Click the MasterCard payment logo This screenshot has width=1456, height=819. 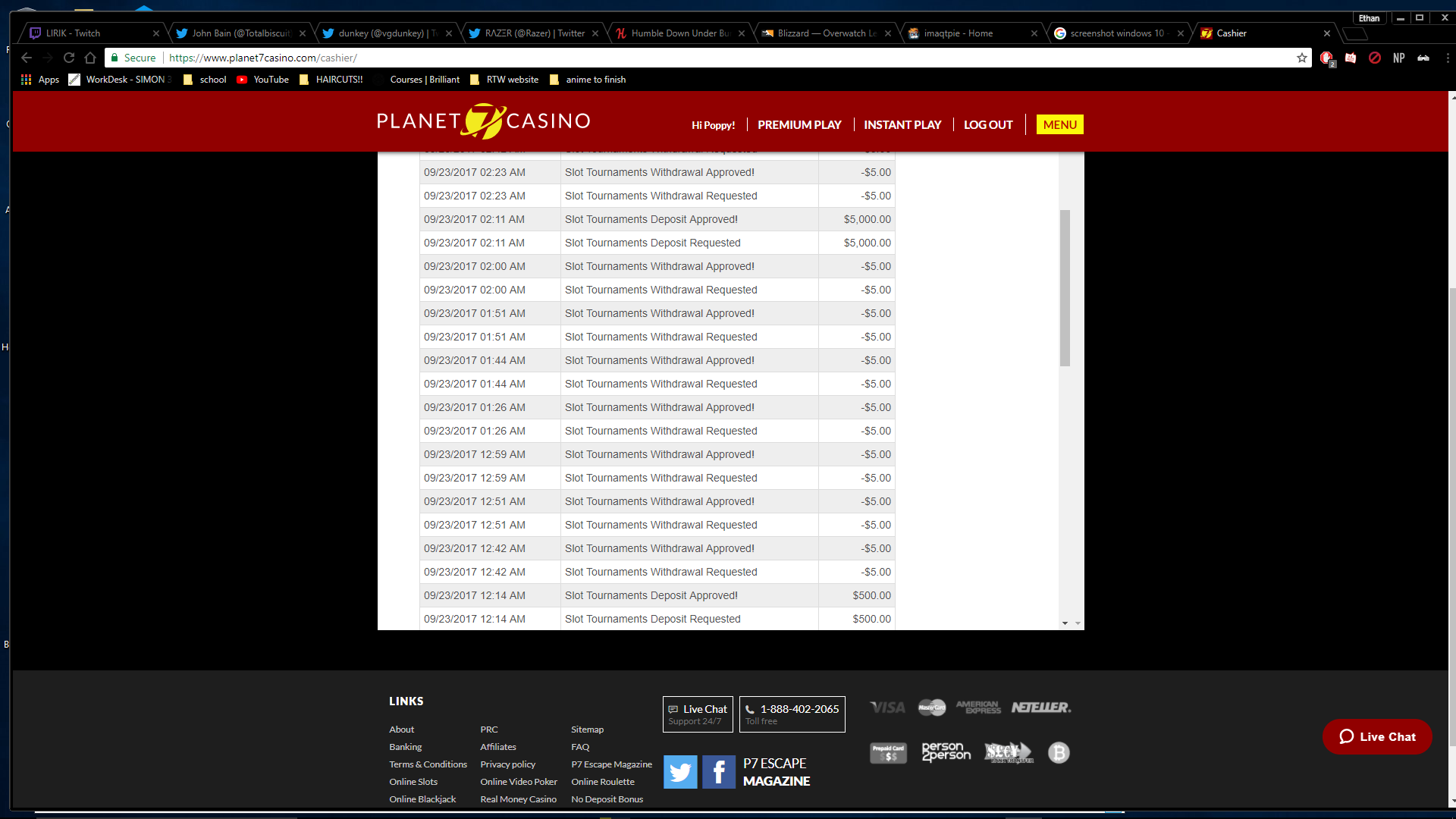pyautogui.click(x=932, y=708)
